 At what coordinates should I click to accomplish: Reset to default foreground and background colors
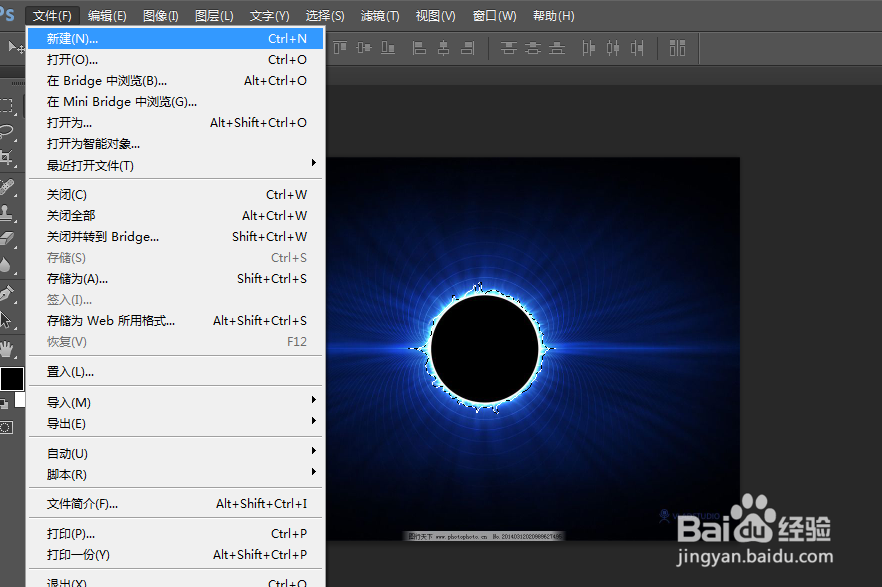point(4,403)
